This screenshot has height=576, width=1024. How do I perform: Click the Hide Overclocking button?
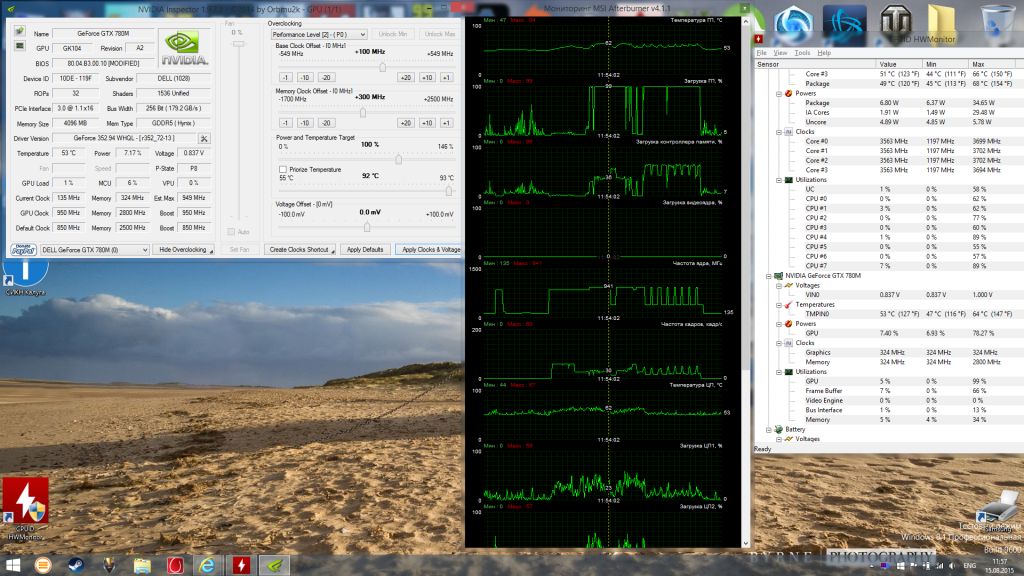tap(184, 249)
